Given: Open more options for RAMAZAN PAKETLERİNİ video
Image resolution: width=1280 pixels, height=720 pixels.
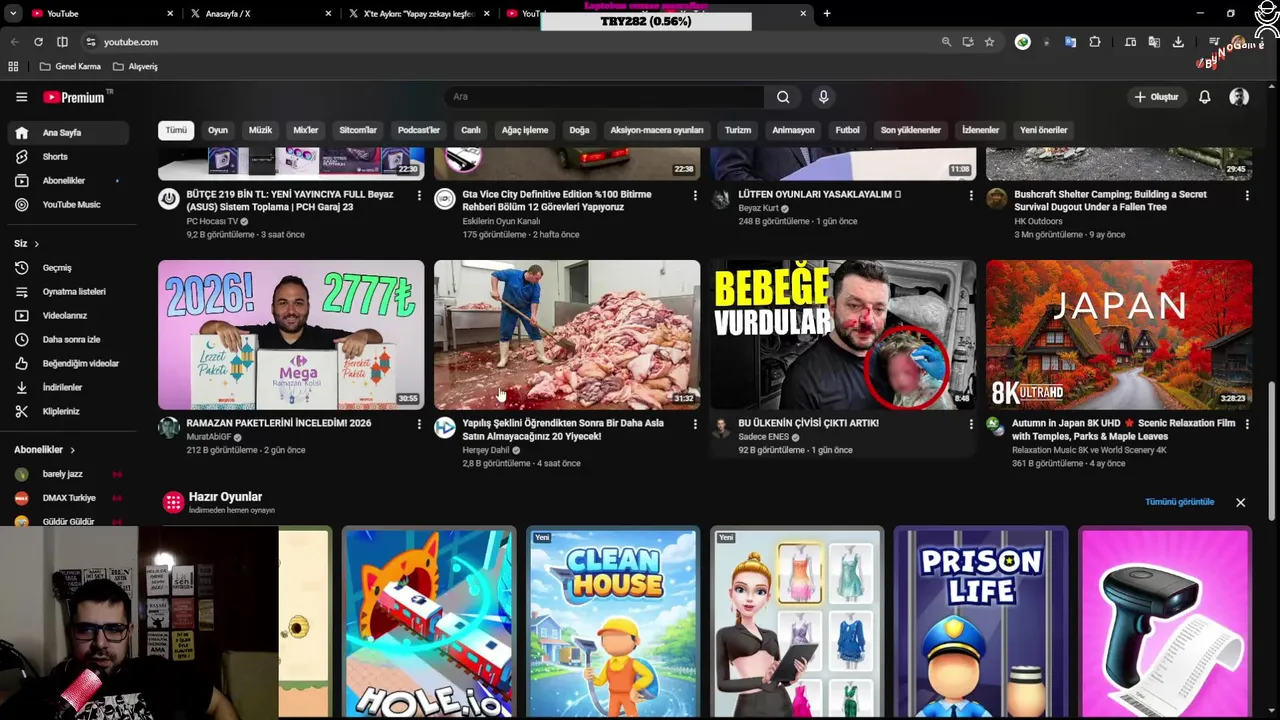Looking at the screenshot, I should pyautogui.click(x=419, y=424).
